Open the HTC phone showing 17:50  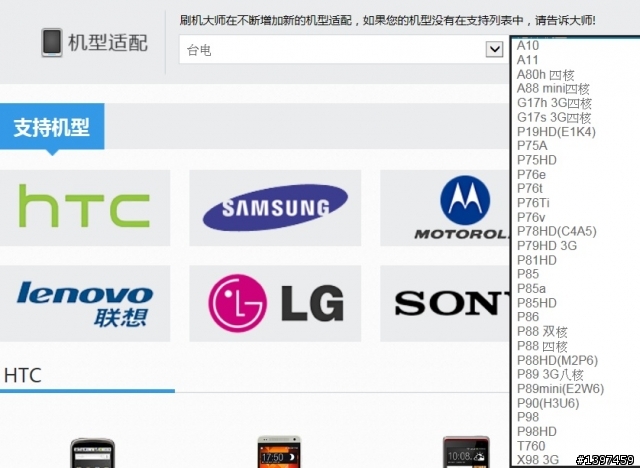pos(279,452)
